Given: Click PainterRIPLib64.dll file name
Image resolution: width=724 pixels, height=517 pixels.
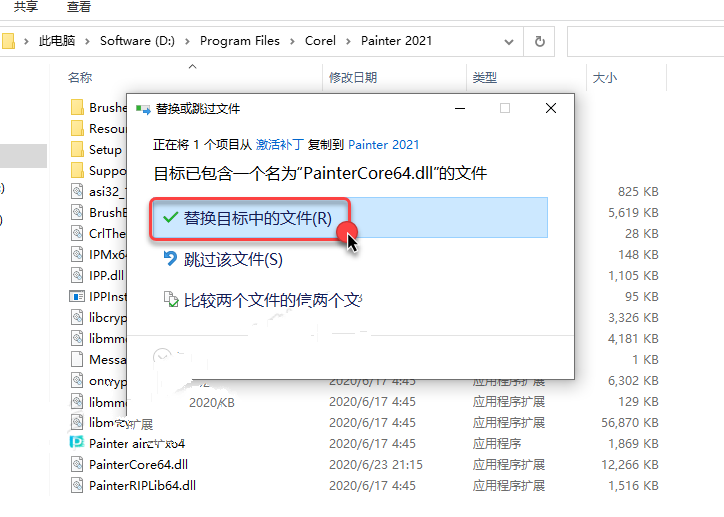Looking at the screenshot, I should [142, 486].
